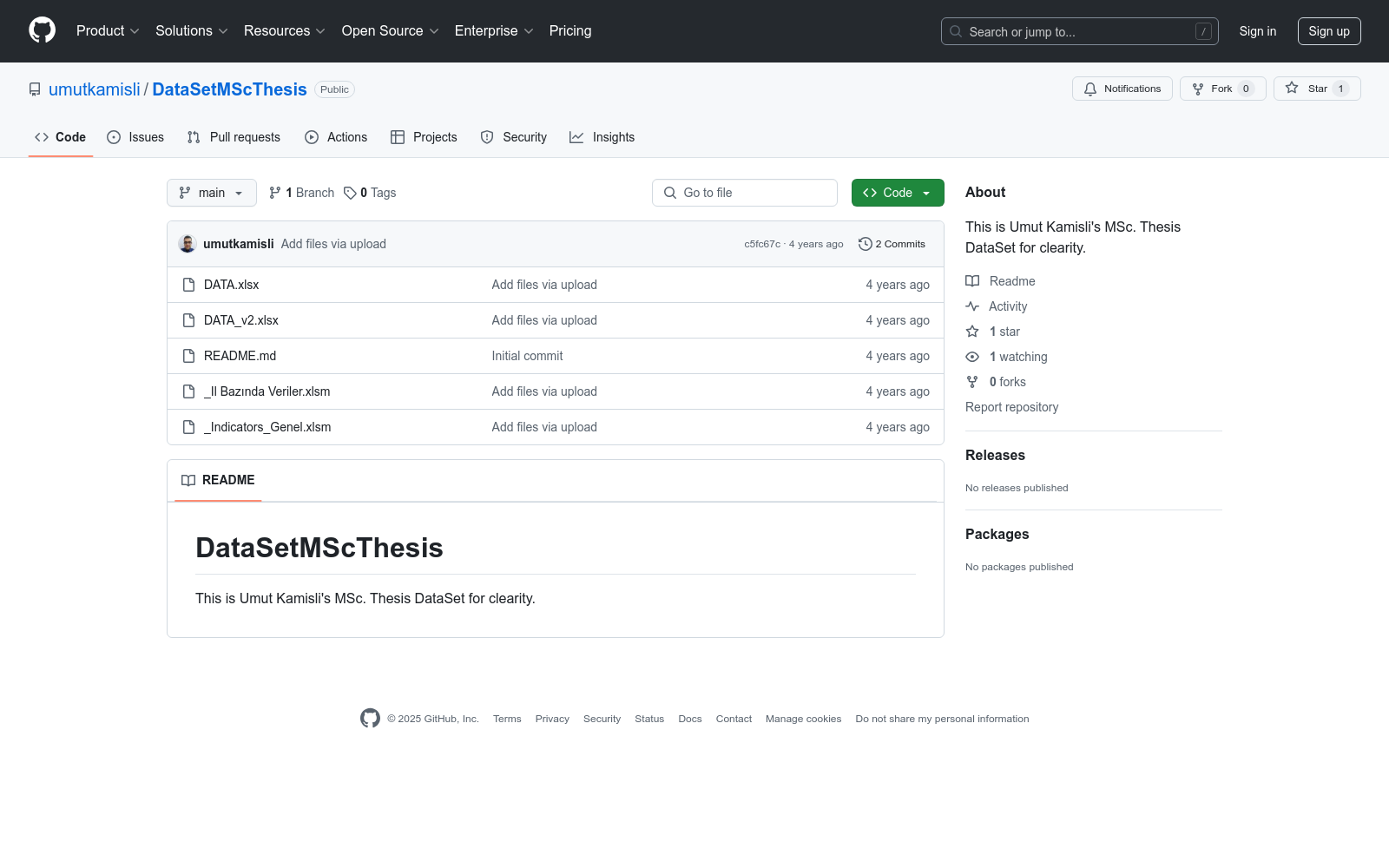Open latest commit message in commit bar

333,244
